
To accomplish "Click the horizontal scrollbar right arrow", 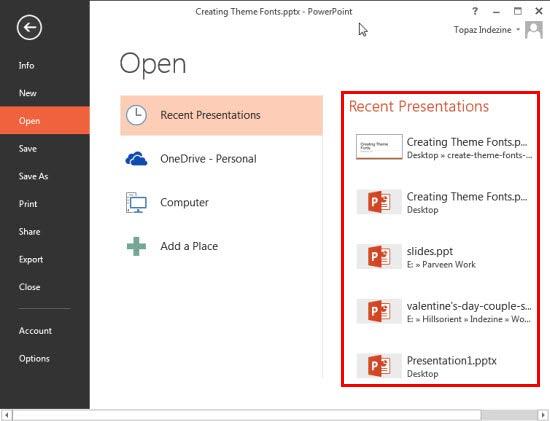I will tap(544, 415).
